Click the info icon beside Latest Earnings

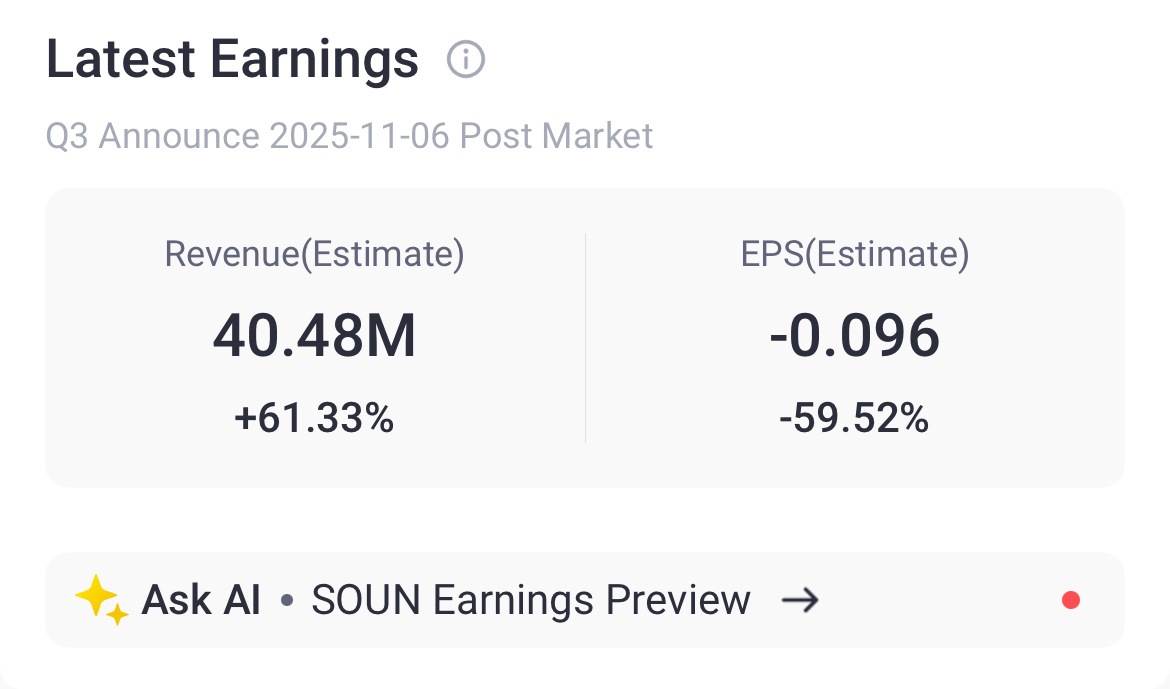point(466,60)
